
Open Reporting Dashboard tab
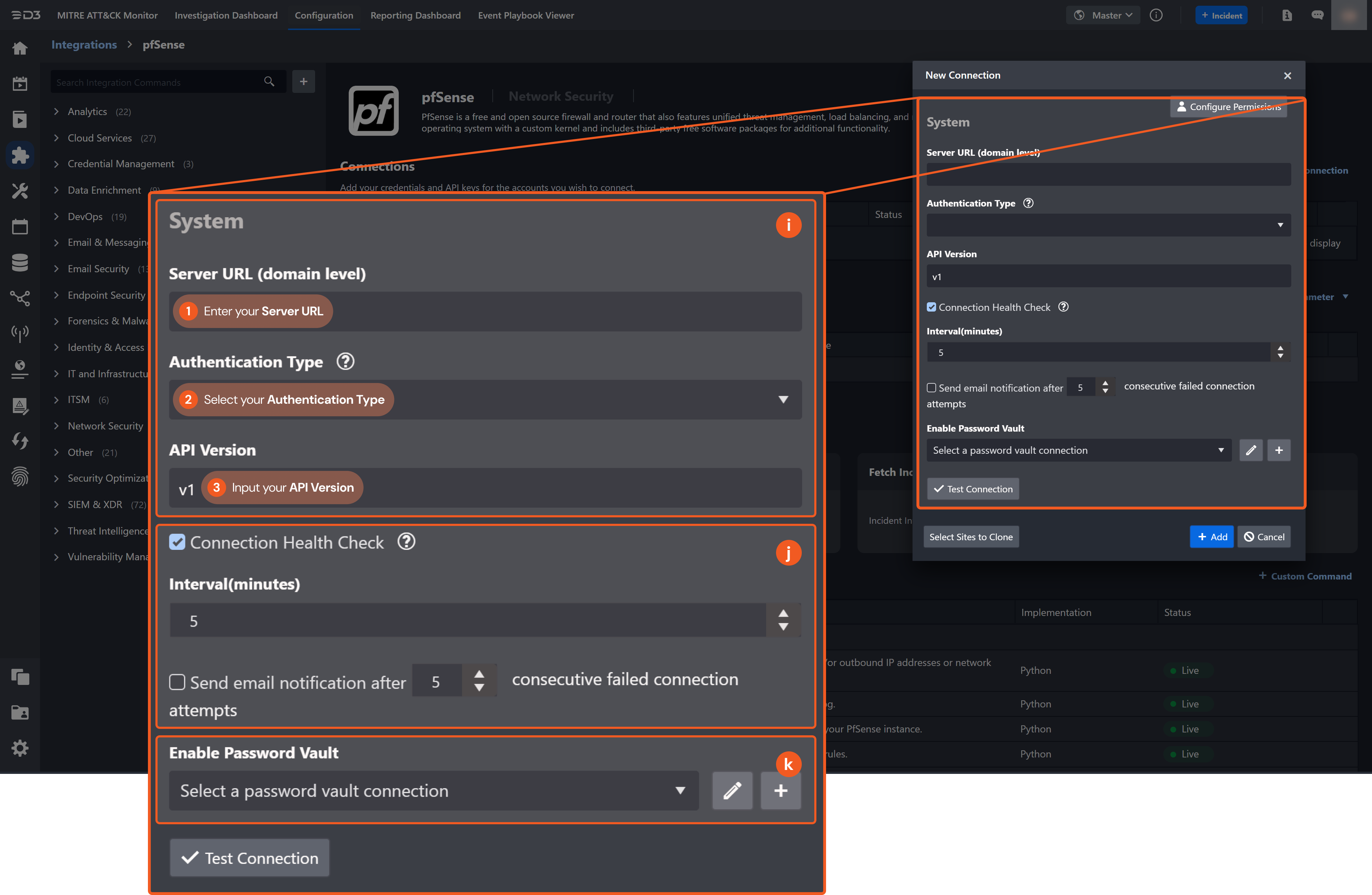click(x=415, y=15)
